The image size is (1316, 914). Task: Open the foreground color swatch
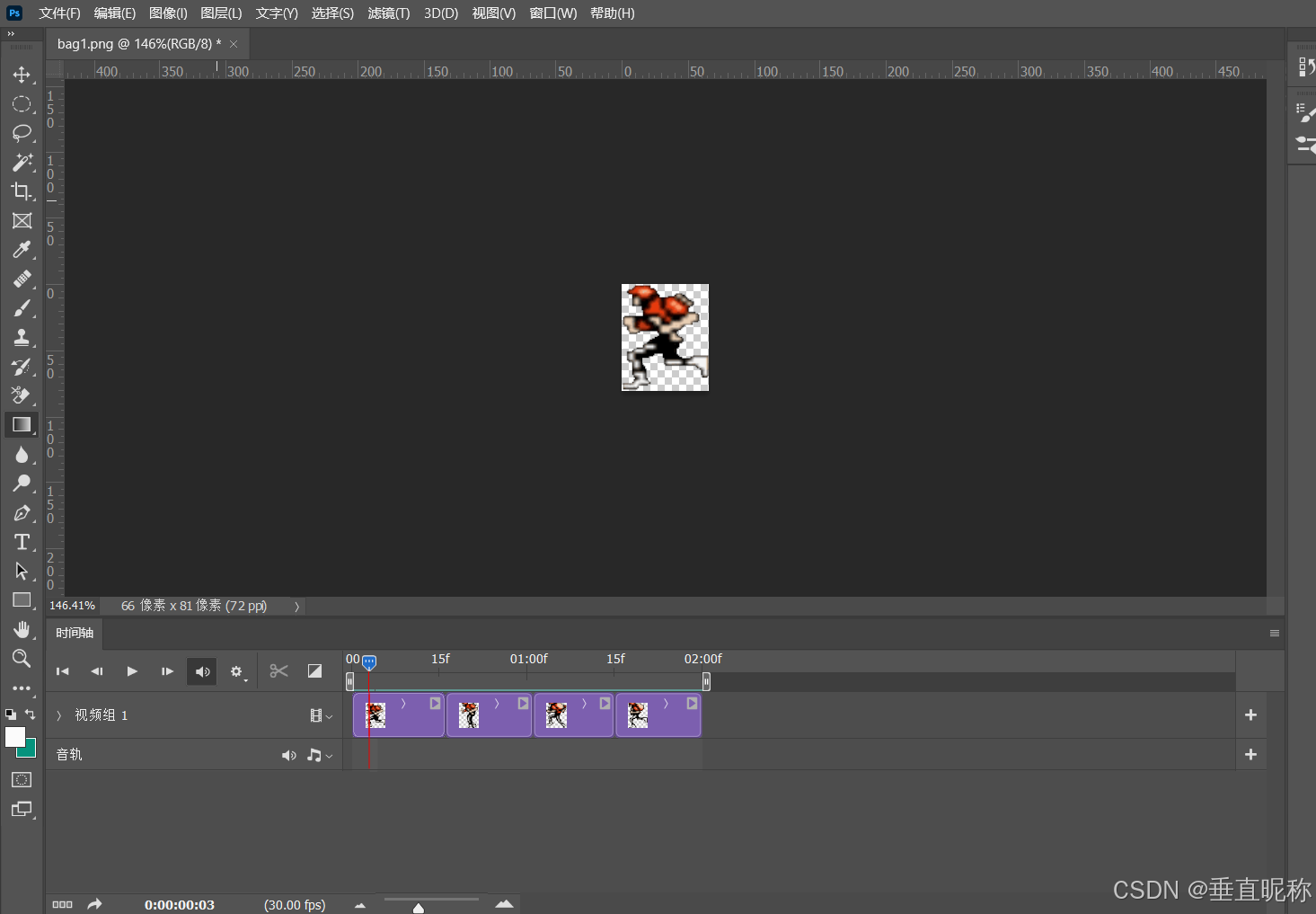pyautogui.click(x=15, y=737)
